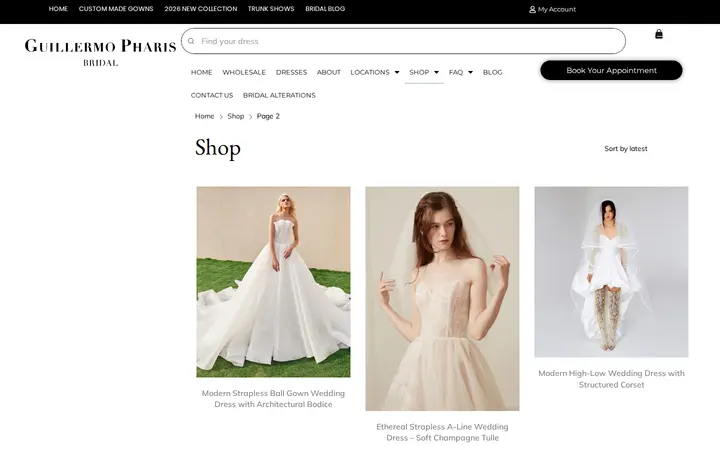Open Locations menu item
Screen dimensions: 720x450
(370, 72)
